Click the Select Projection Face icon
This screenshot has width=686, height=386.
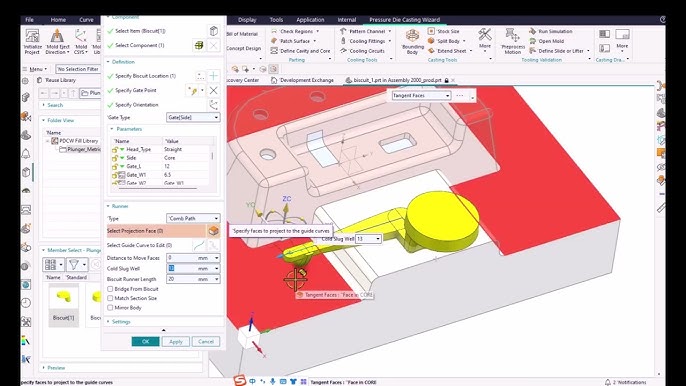tap(213, 231)
